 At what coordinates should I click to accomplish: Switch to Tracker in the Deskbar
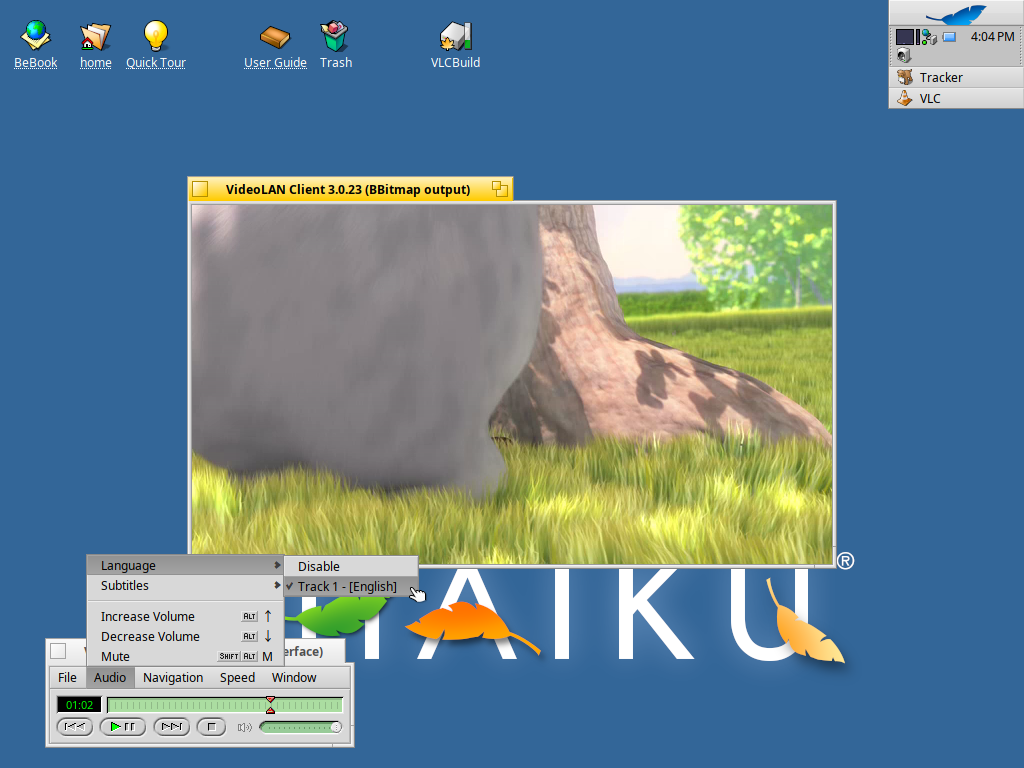click(956, 77)
